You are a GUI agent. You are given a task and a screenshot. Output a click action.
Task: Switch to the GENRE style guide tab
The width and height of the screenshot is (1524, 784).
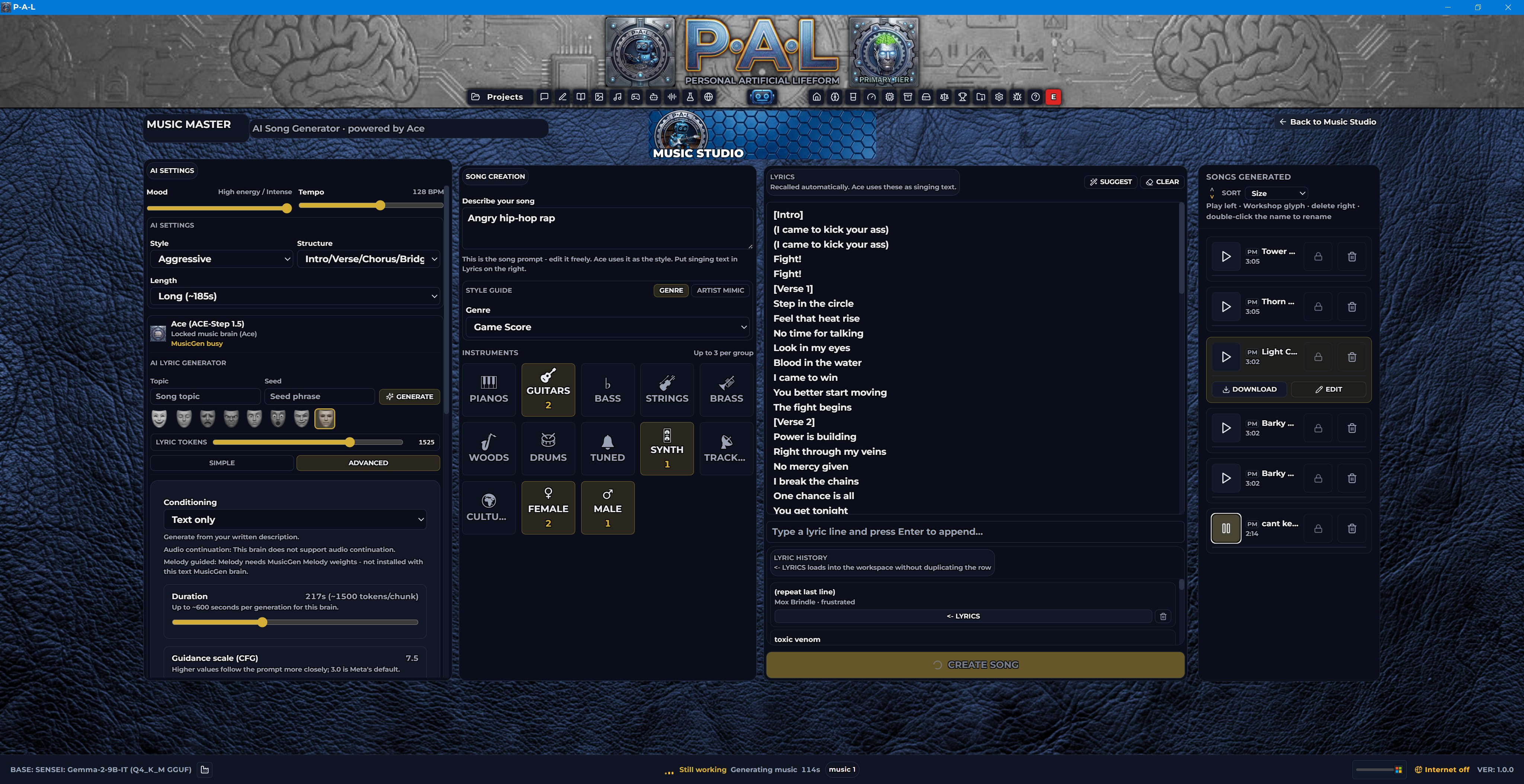pos(671,290)
